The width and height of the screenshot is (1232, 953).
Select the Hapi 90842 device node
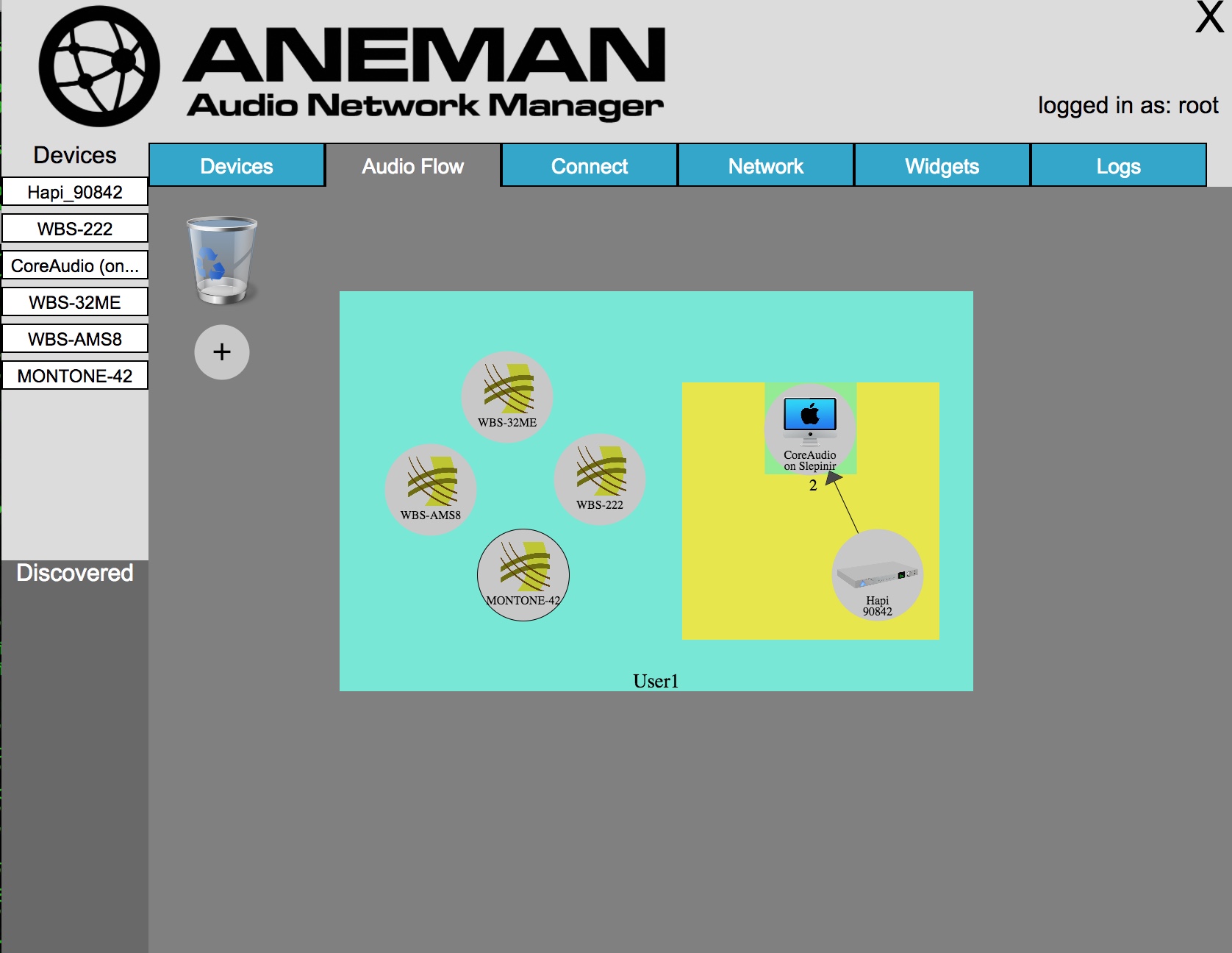point(878,575)
